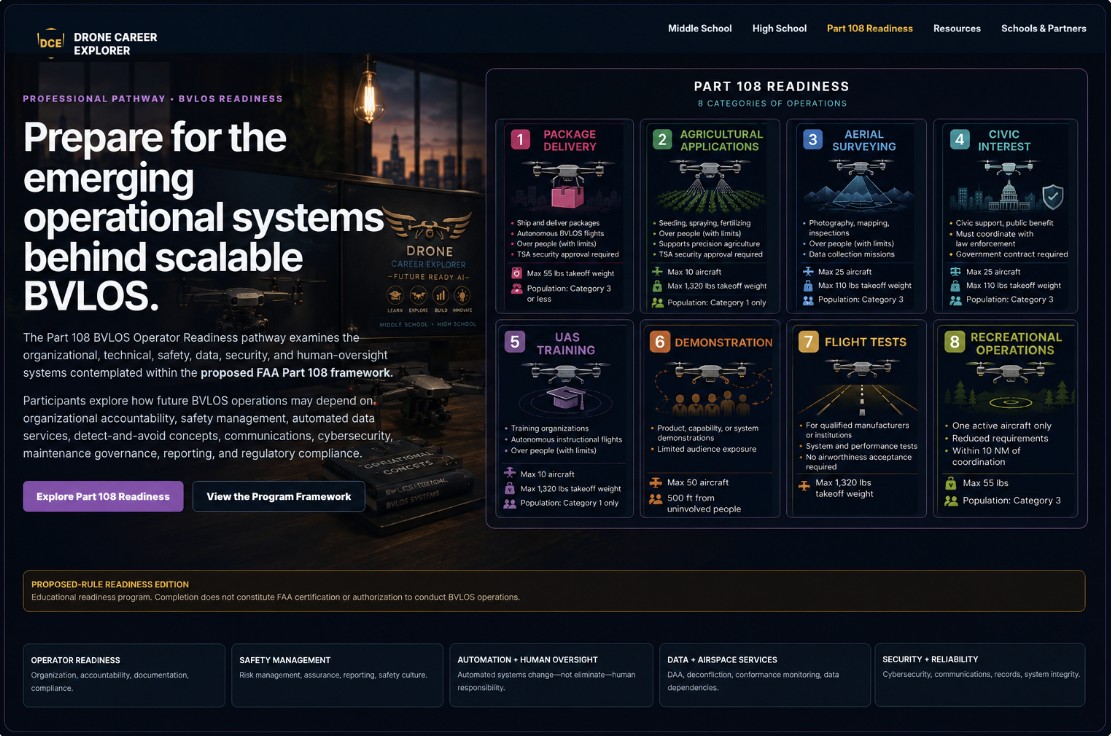This screenshot has height=736, width=1111.
Task: Click the number 8 badge for Recreational Operations
Action: coord(954,342)
